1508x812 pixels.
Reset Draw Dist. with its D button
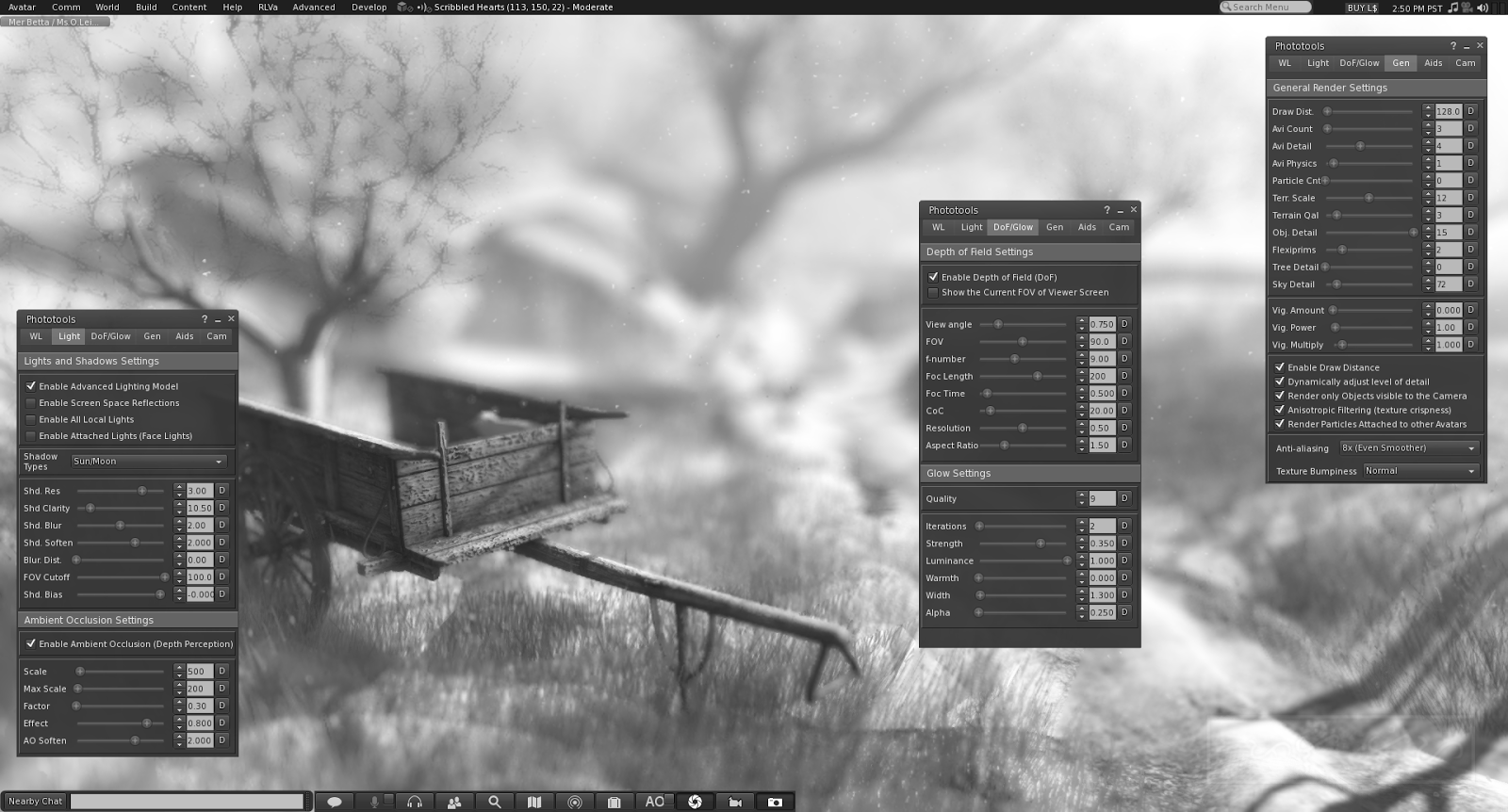pos(1470,111)
